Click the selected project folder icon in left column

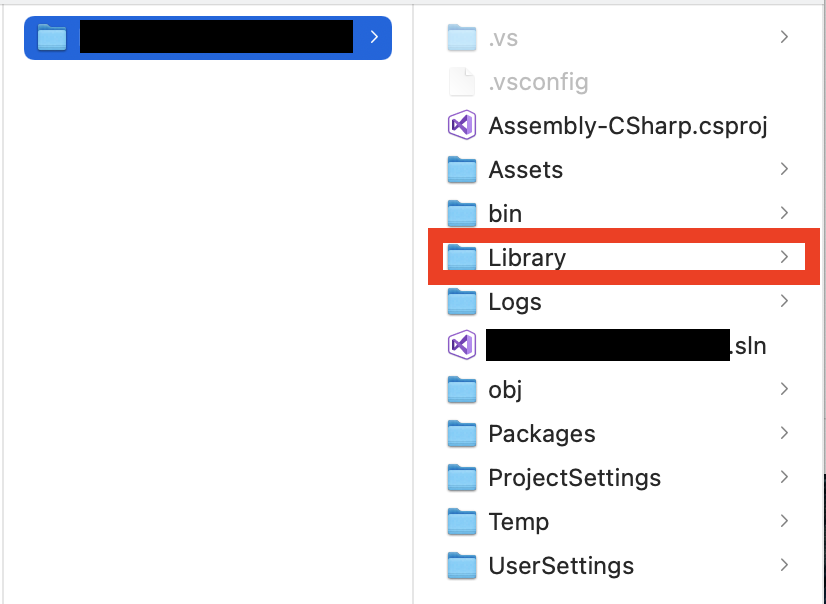point(51,38)
